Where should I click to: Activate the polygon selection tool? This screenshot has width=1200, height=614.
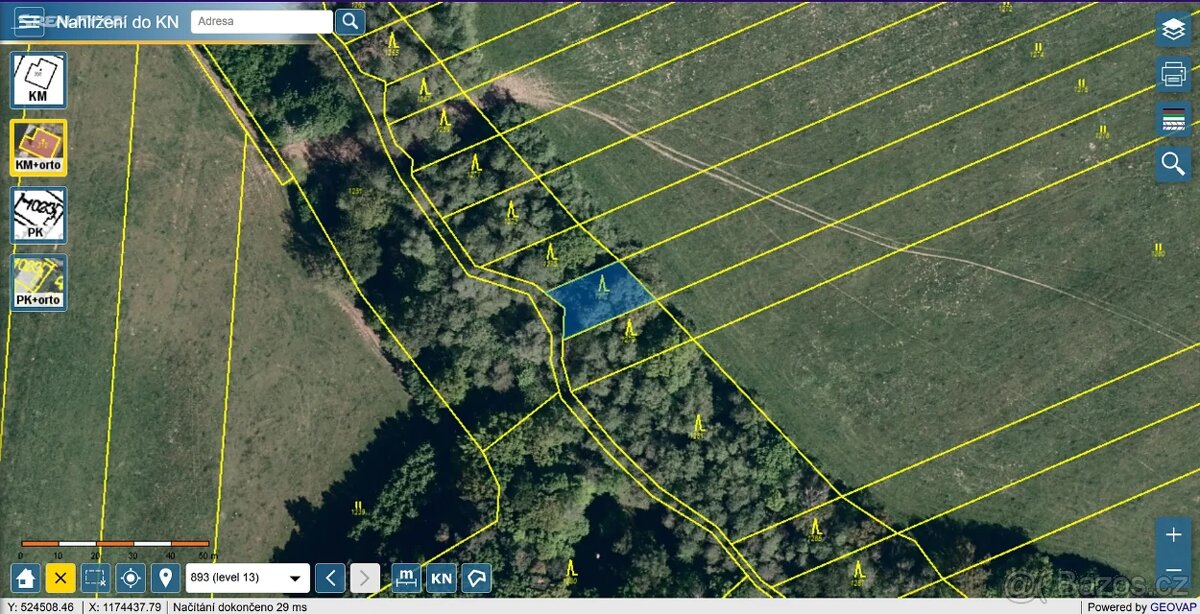click(x=477, y=577)
